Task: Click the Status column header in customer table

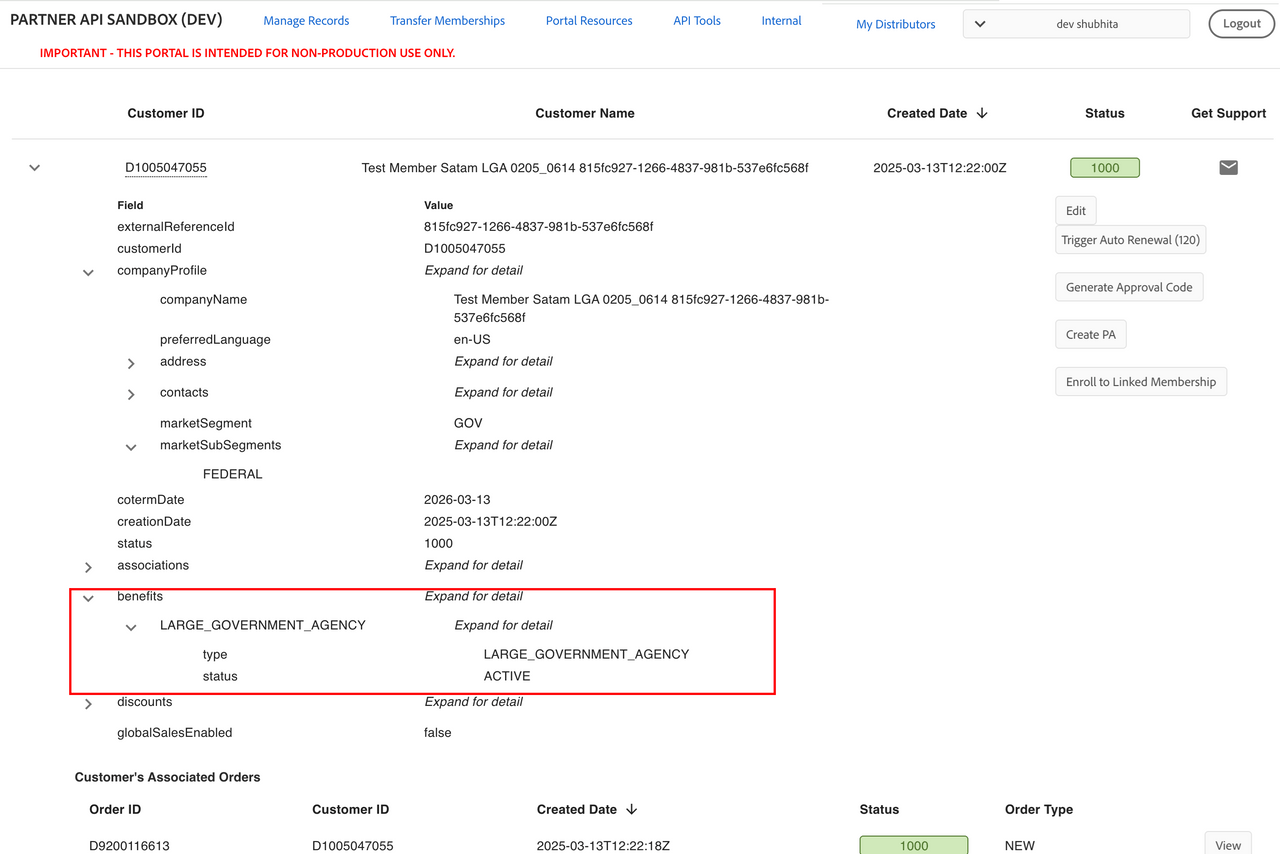Action: pos(1105,113)
